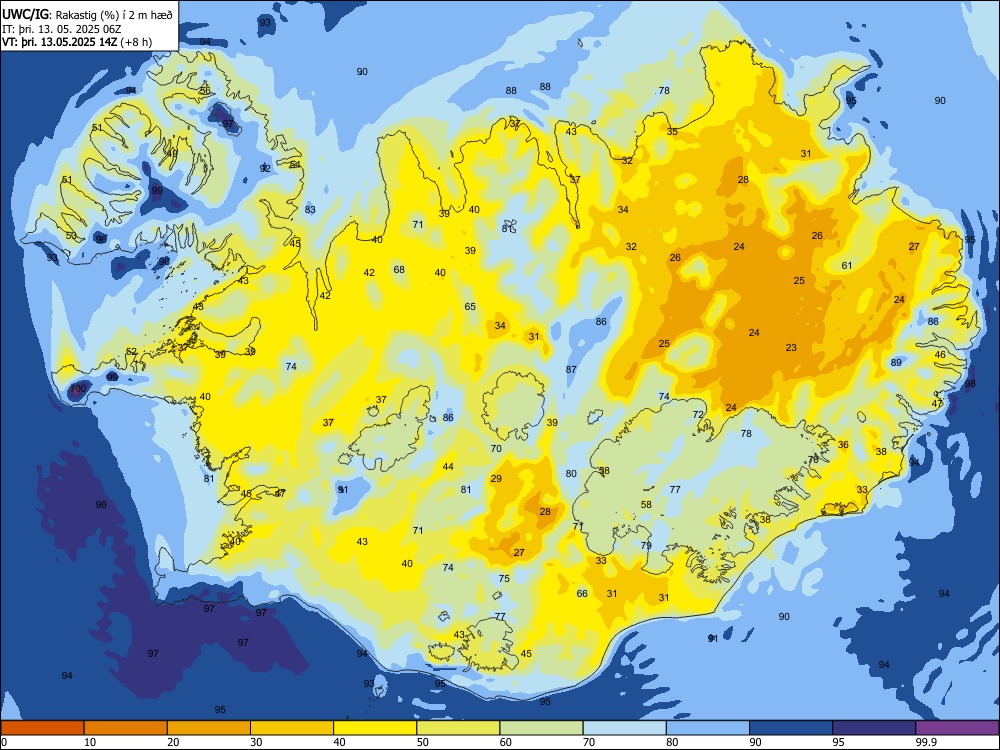Image resolution: width=1000 pixels, height=750 pixels.
Task: Select the map value 54 on the Westfjords' east coast
Action: pyautogui.click(x=295, y=165)
